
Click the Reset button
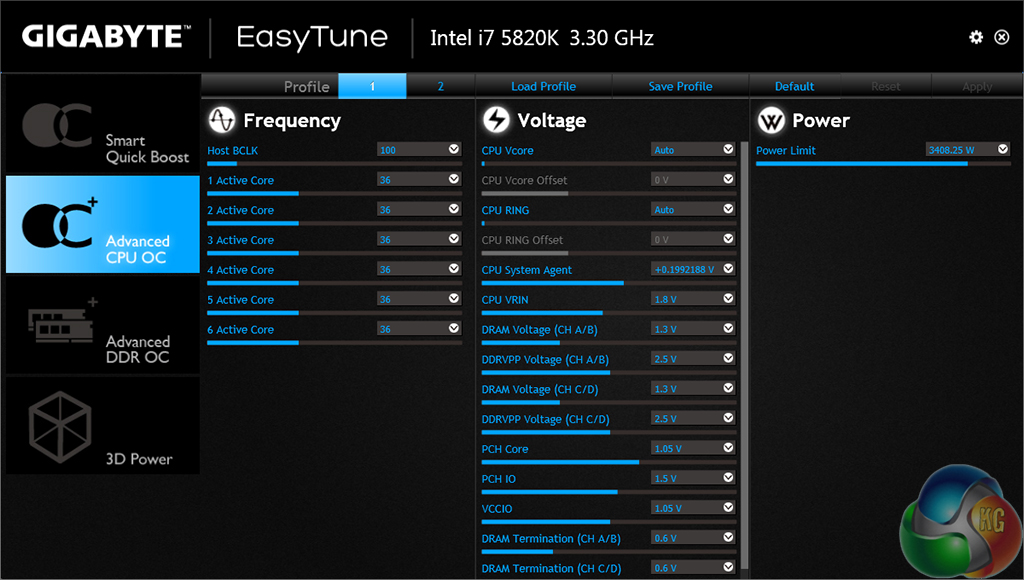[x=886, y=86]
